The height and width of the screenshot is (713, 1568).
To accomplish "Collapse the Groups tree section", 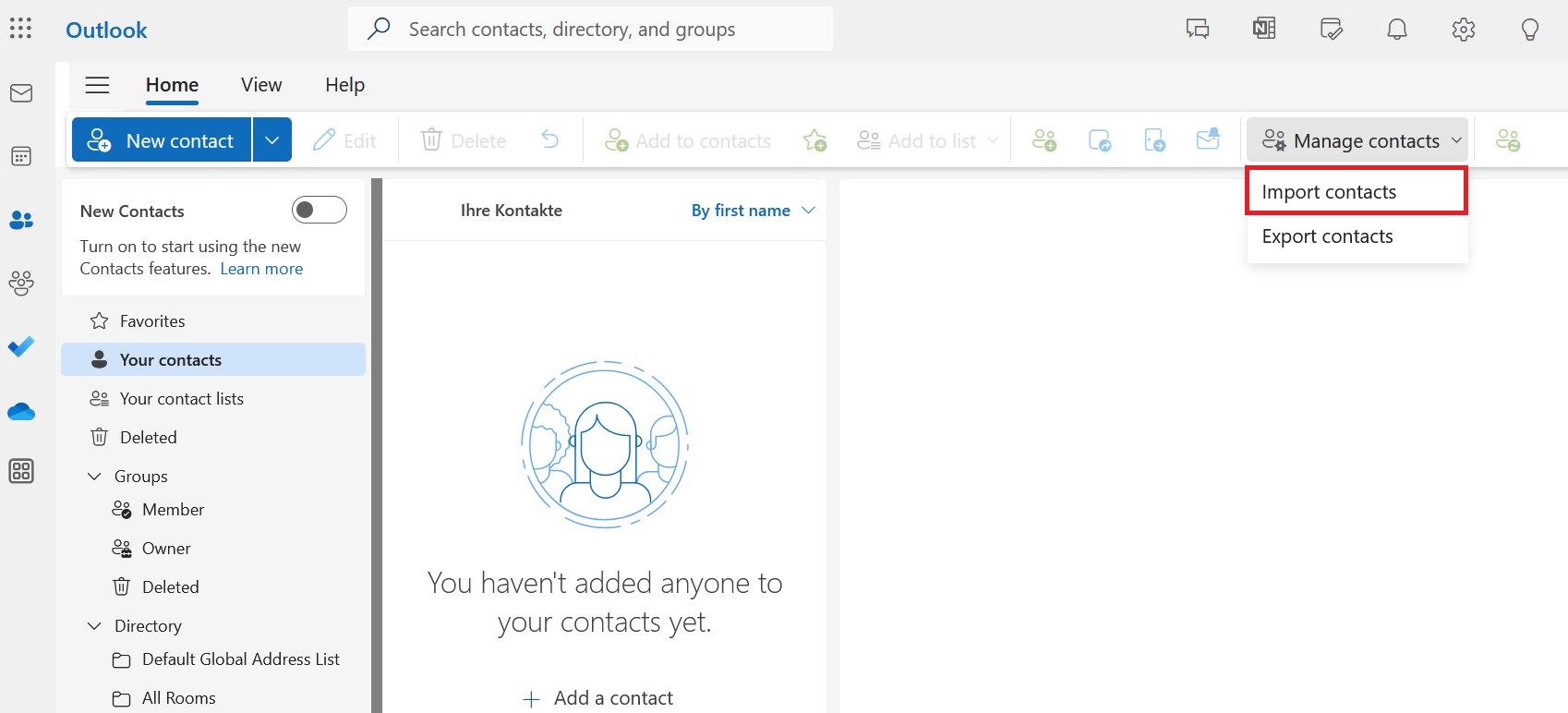I will click(94, 477).
